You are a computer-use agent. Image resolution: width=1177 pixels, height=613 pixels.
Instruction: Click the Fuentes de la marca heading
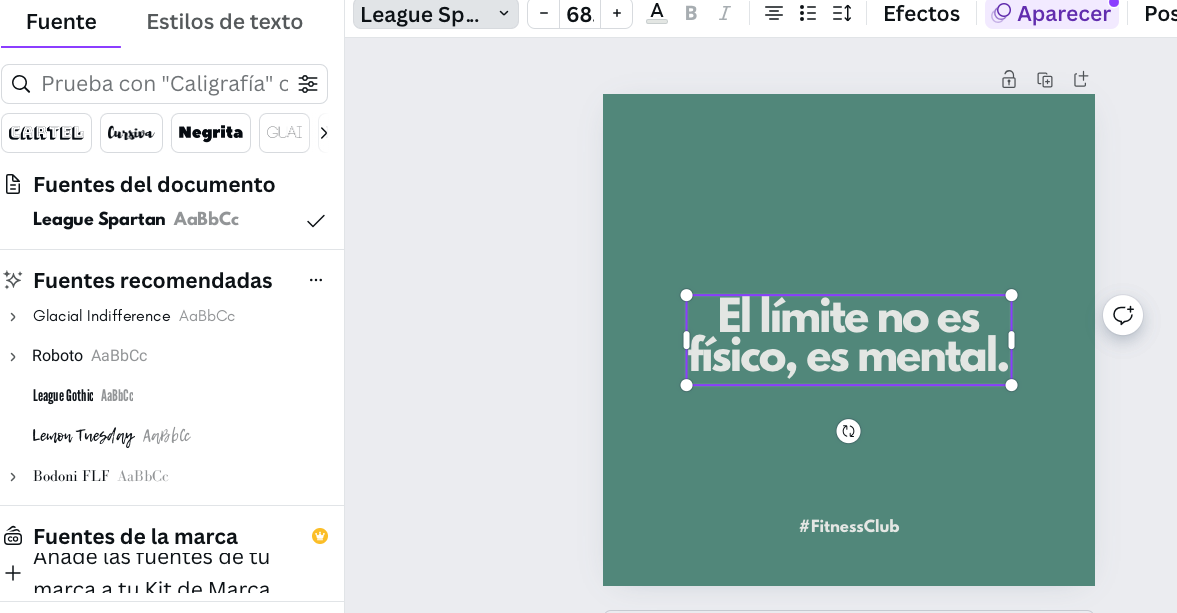135,536
